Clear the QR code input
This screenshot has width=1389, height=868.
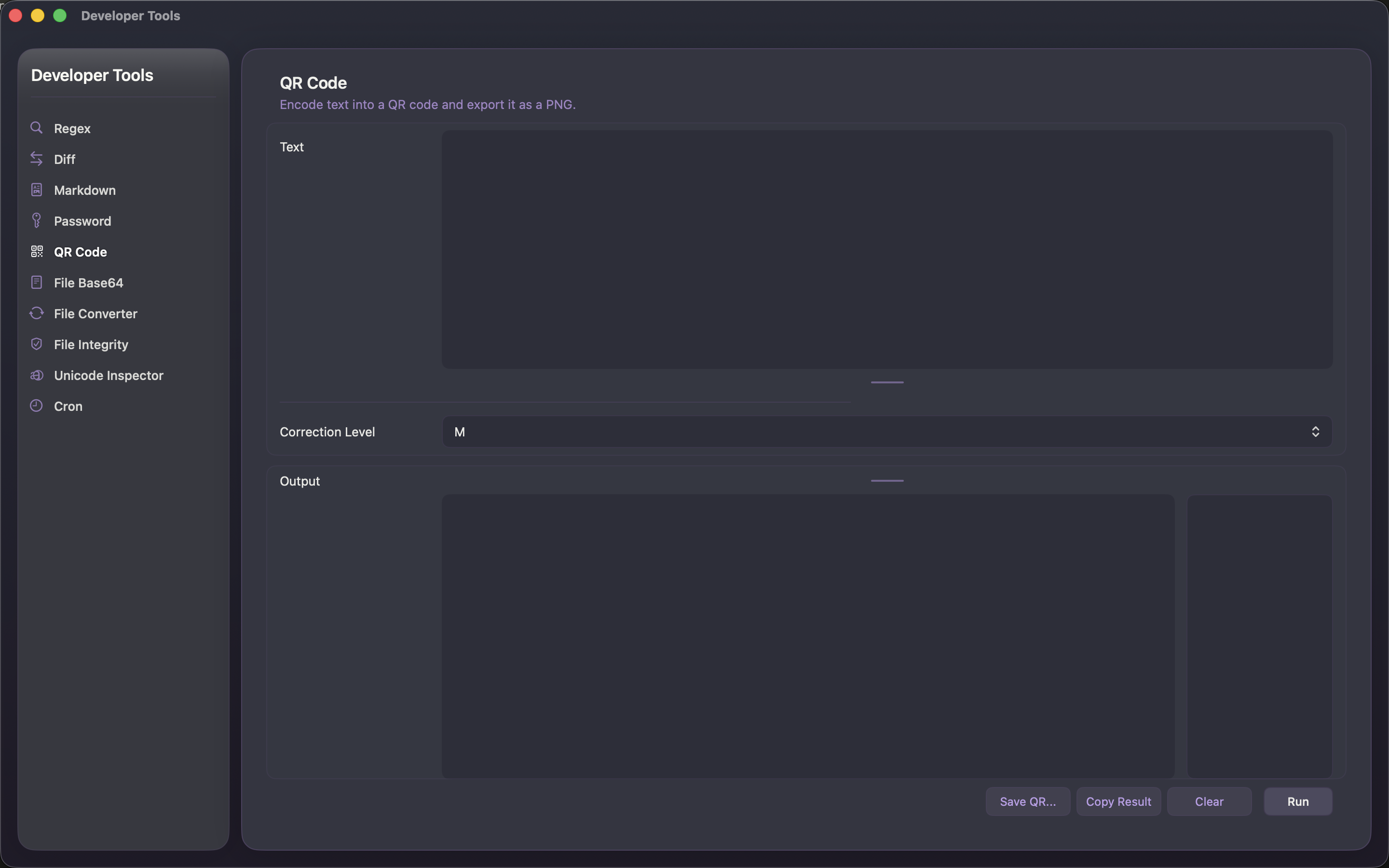tap(1209, 801)
